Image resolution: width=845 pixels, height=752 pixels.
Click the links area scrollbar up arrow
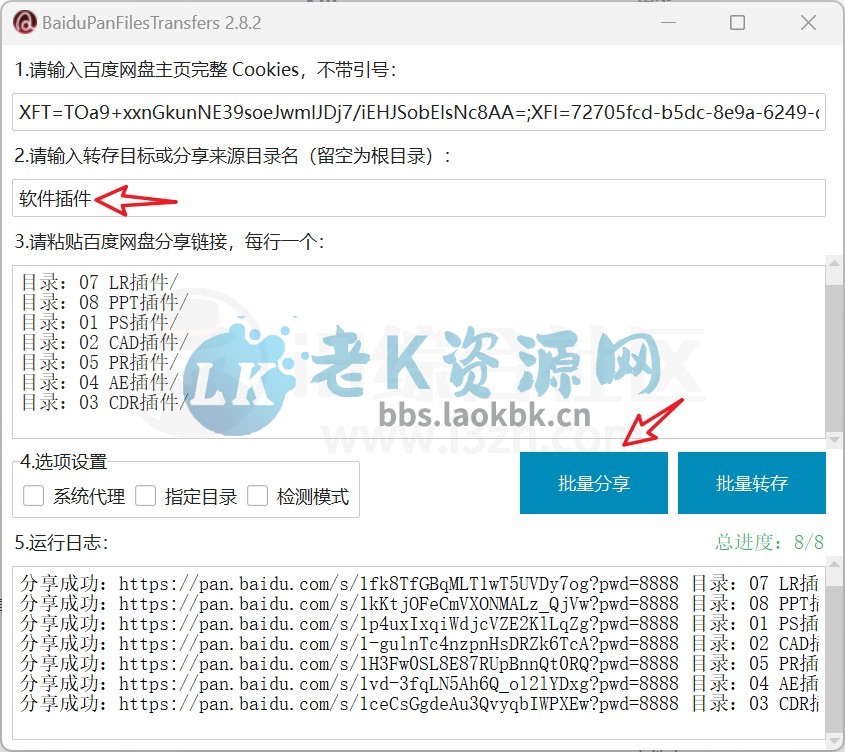[835, 265]
